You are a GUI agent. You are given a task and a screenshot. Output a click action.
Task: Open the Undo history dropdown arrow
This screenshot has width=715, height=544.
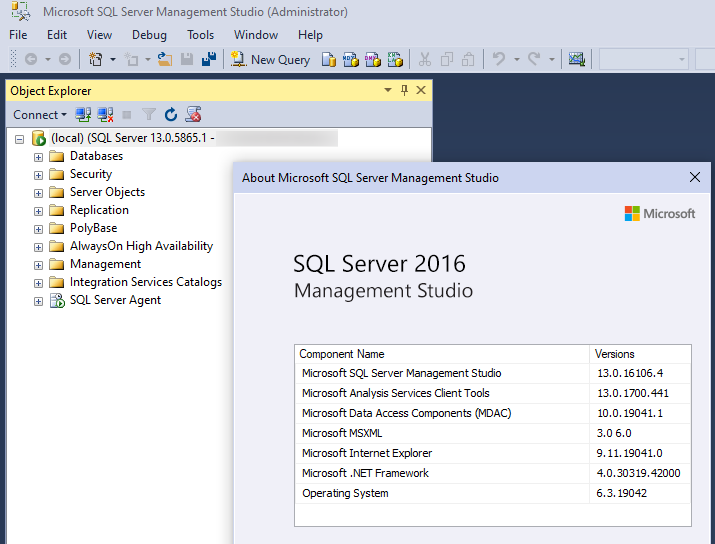[517, 59]
